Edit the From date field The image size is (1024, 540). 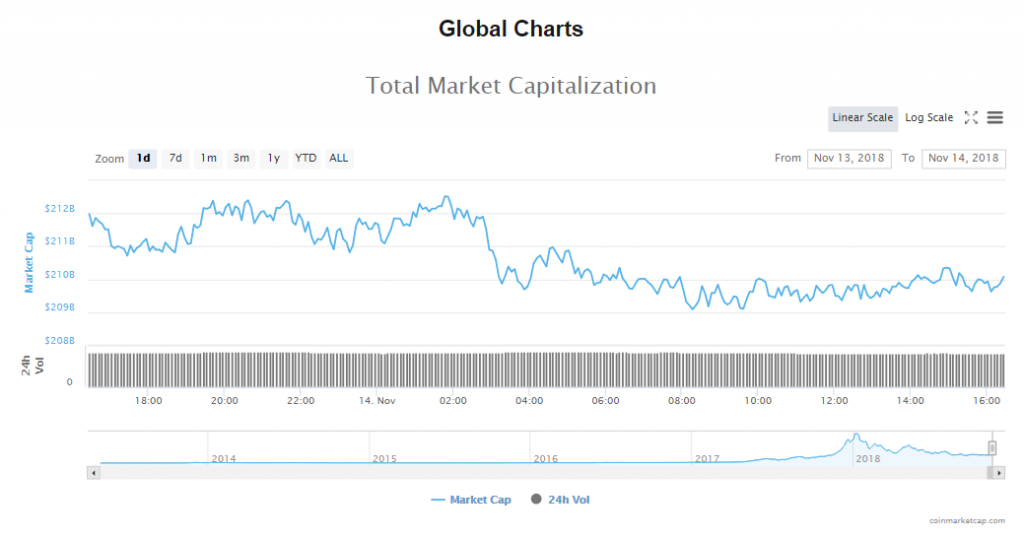(x=848, y=158)
